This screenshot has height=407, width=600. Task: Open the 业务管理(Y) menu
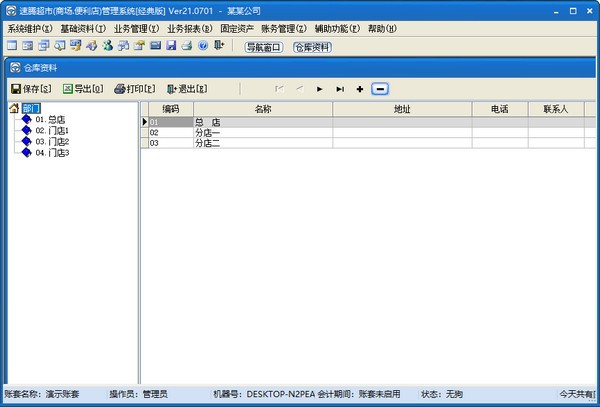pos(136,29)
